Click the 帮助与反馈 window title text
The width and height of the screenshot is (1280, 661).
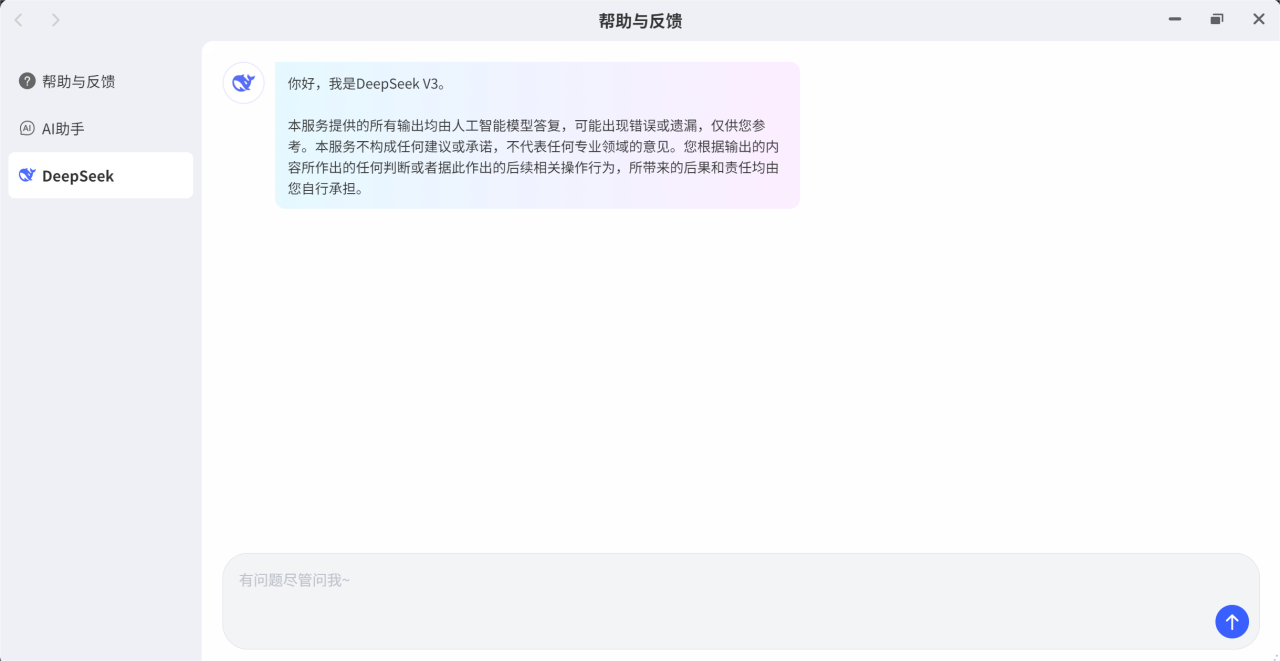click(640, 20)
